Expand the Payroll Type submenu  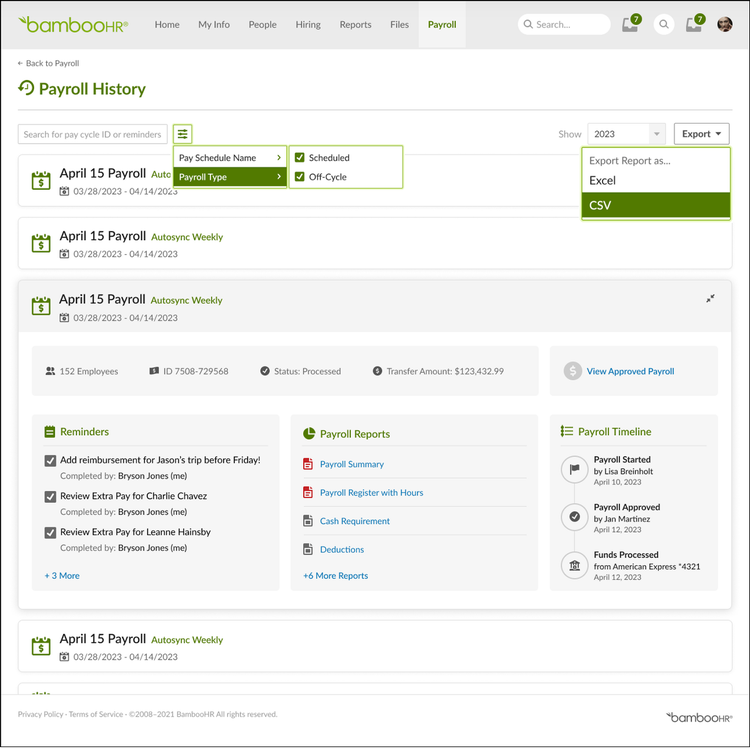point(230,177)
